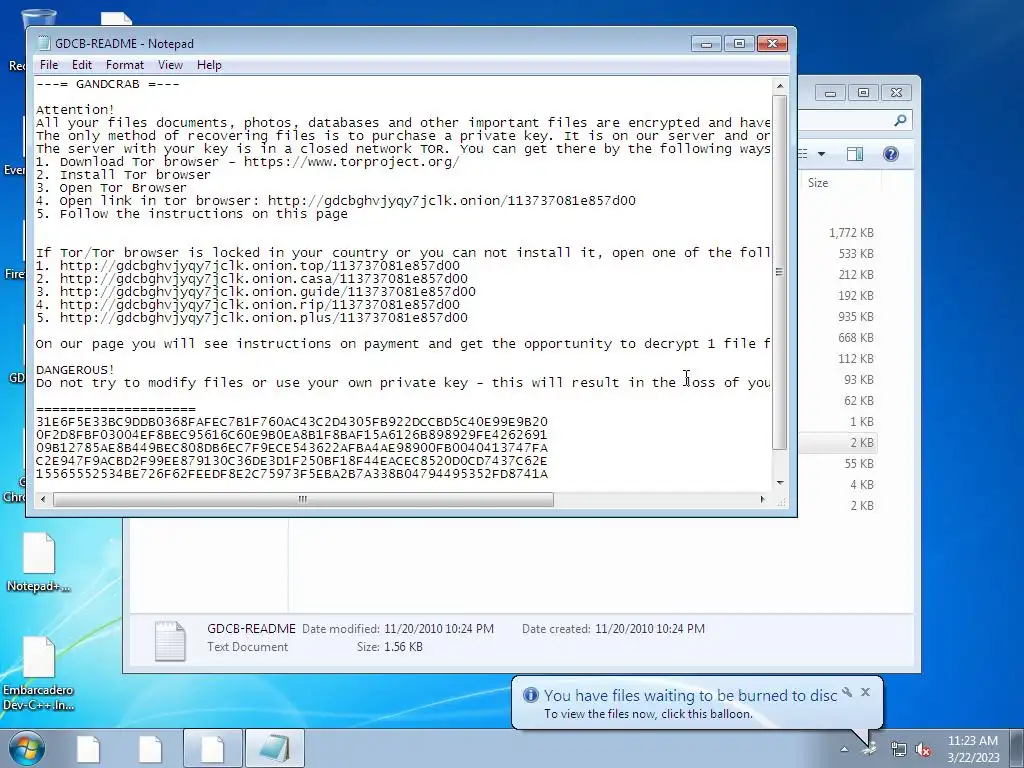1024x768 pixels.
Task: Open the Help menu in Notepad
Action: coord(209,65)
